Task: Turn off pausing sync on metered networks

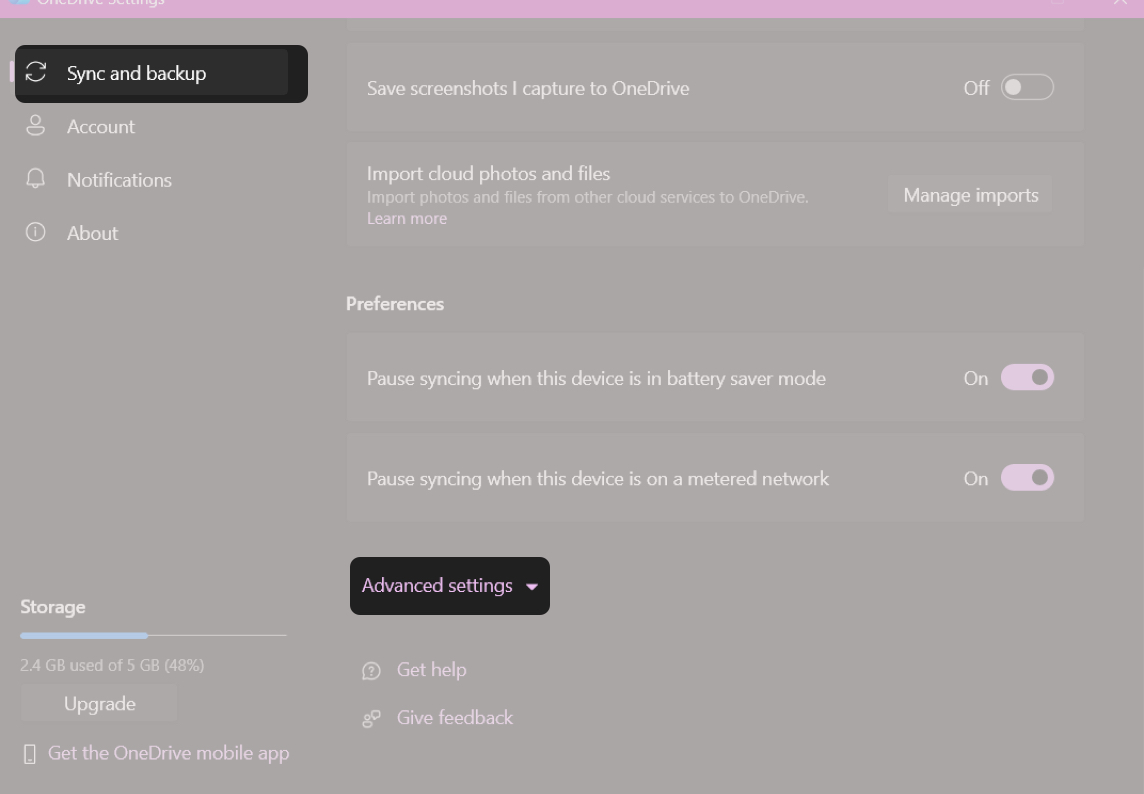Action: click(x=1026, y=478)
